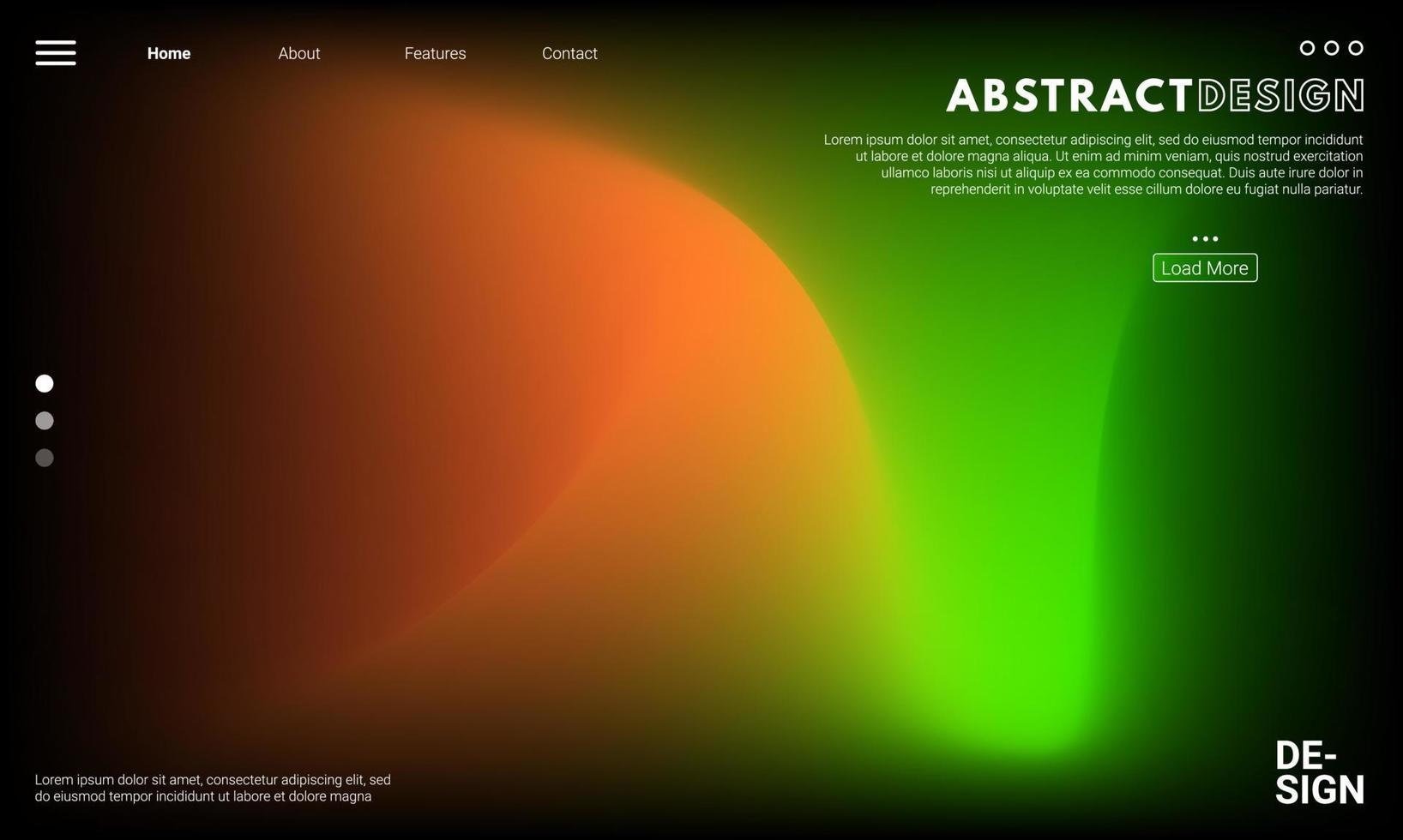Click the last outlined circle at top right
Viewport: 1403px width, 840px height.
pyautogui.click(x=1356, y=48)
